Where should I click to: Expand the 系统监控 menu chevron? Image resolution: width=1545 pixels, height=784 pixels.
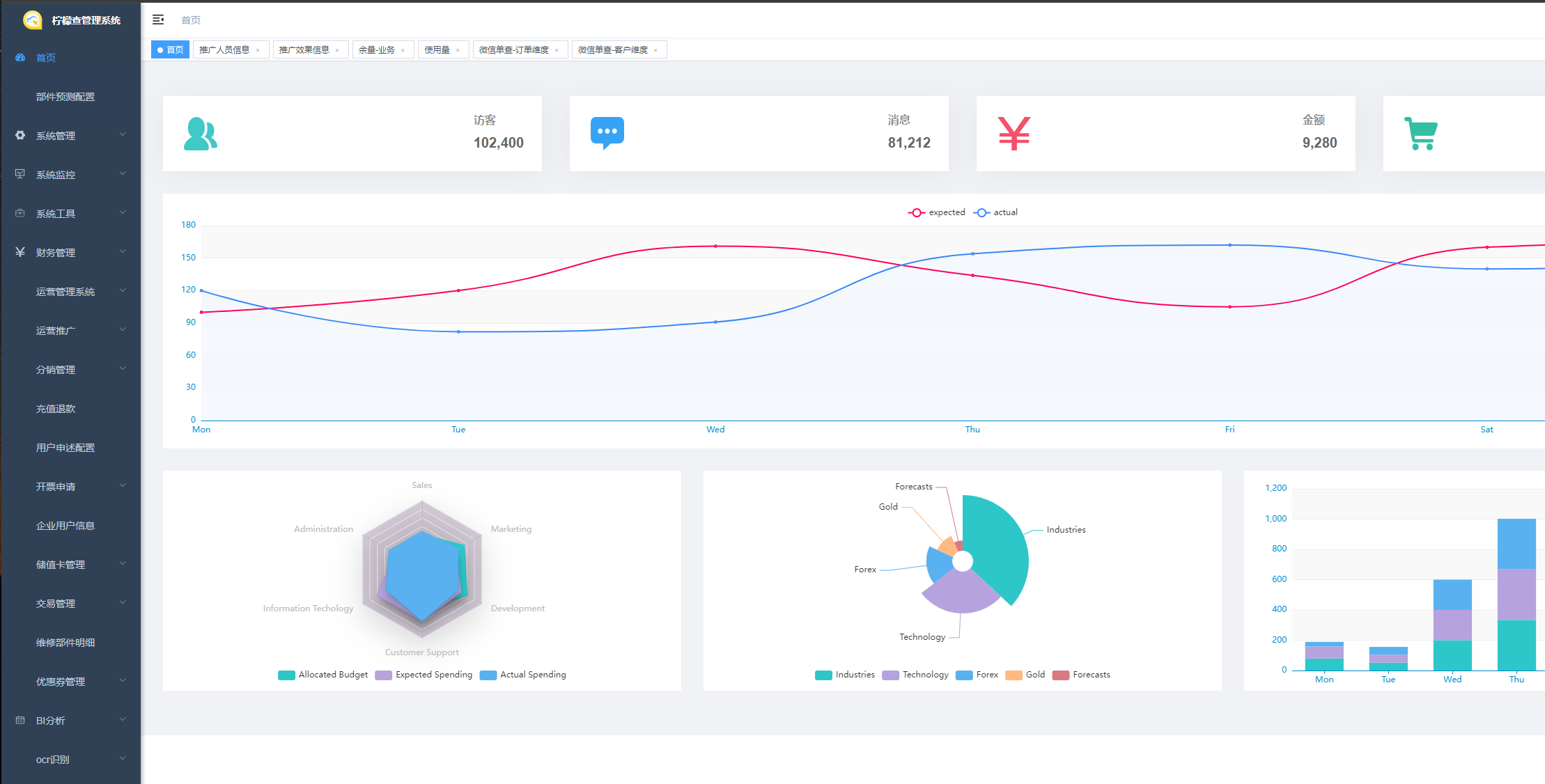(123, 173)
